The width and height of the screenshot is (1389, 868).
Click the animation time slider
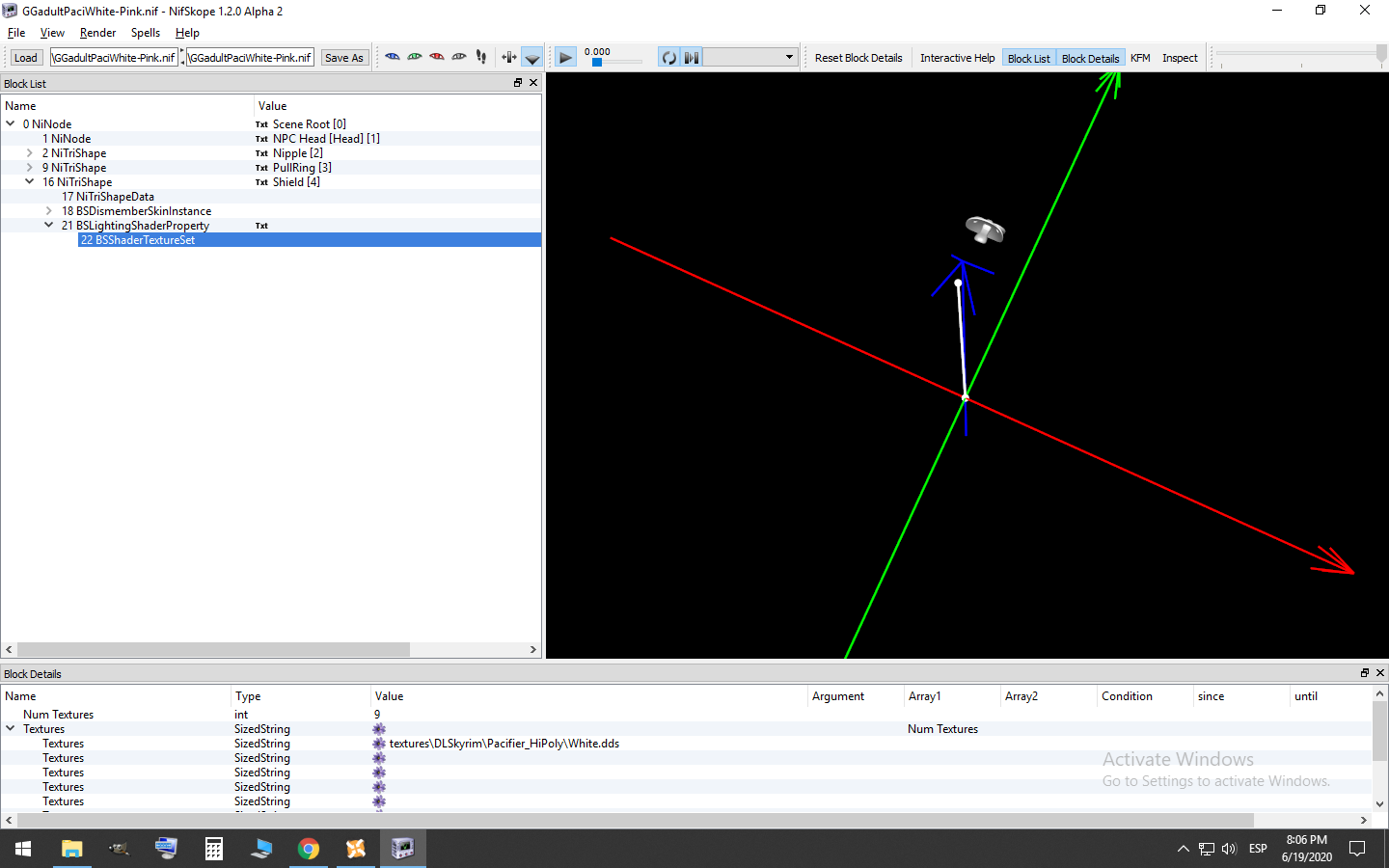[x=615, y=63]
